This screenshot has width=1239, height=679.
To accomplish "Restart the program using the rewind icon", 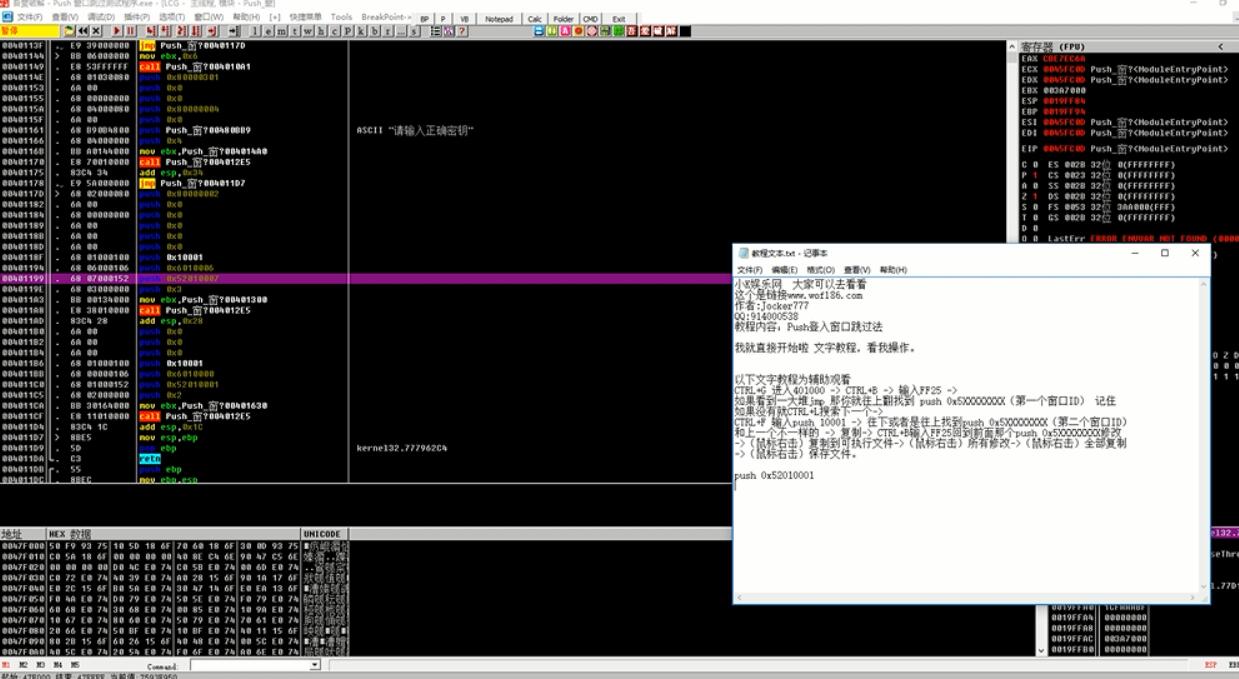I will (x=84, y=30).
